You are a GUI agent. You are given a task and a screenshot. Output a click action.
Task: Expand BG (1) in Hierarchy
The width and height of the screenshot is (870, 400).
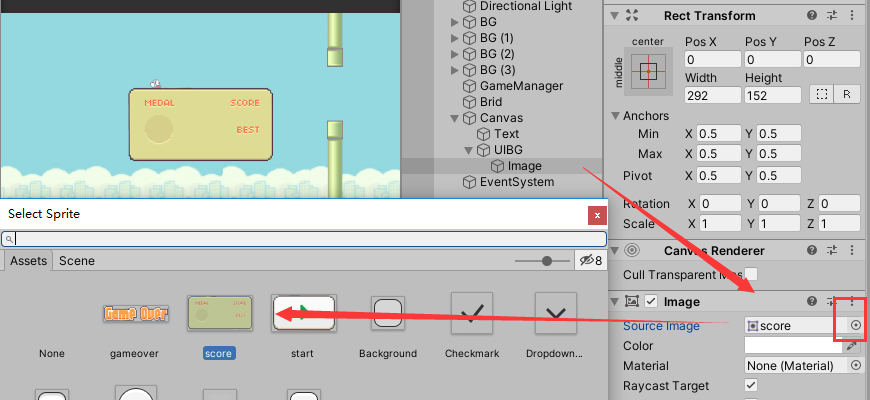[x=455, y=38]
